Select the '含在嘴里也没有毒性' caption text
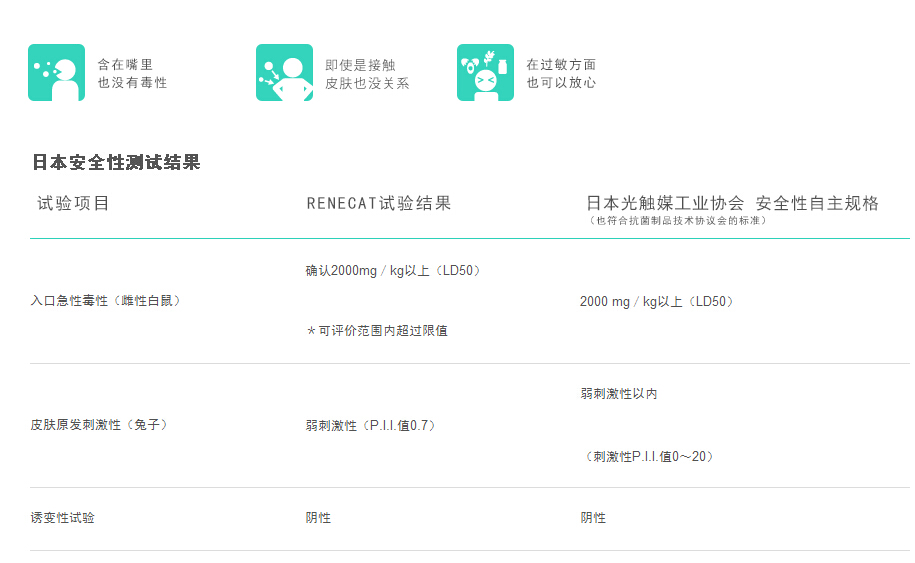 [x=132, y=73]
